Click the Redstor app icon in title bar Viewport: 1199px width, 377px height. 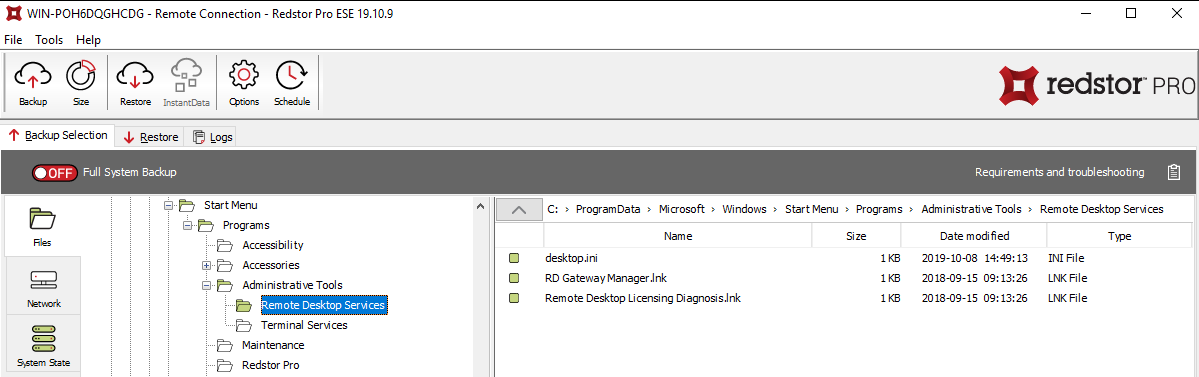[x=14, y=13]
